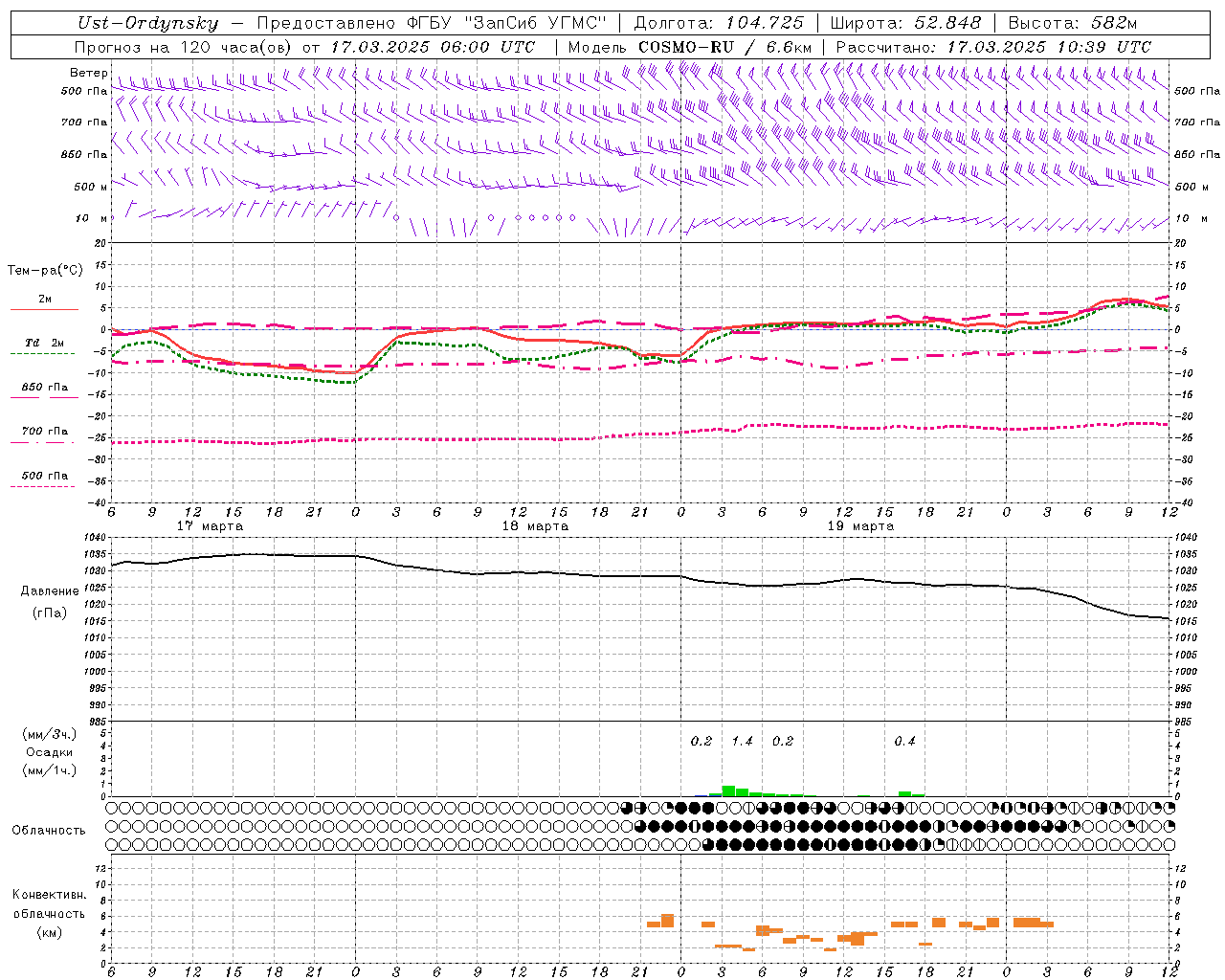Select the text 'Широта: 52.848'
This screenshot has height=980, width=1225.
pyautogui.click(x=905, y=23)
